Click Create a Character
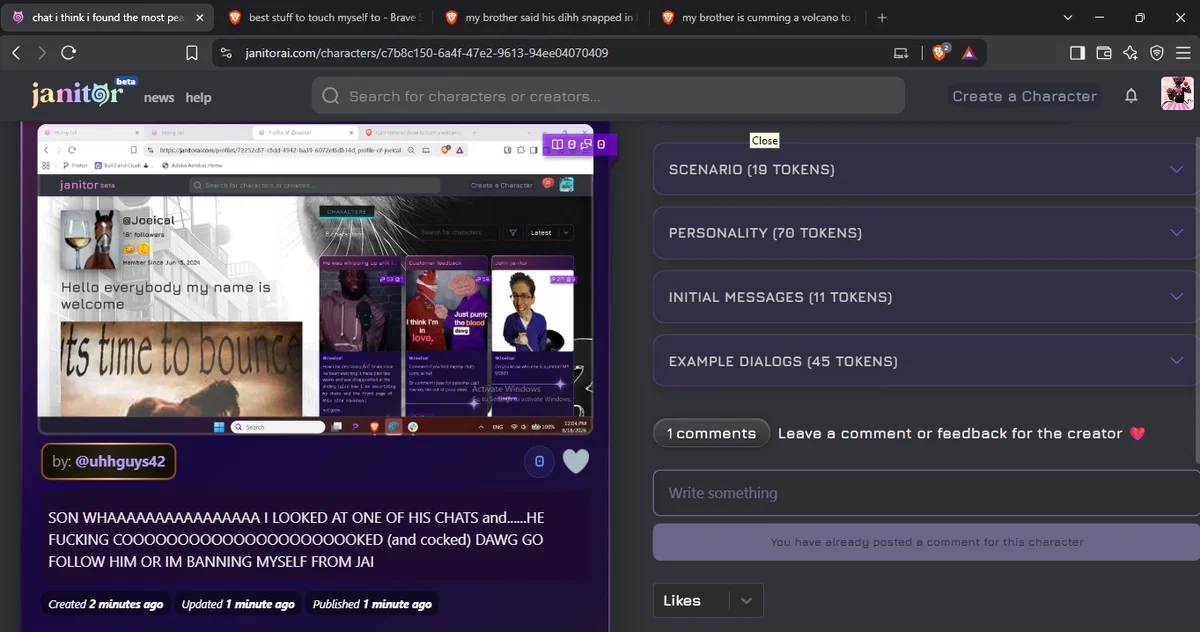 tap(1024, 96)
